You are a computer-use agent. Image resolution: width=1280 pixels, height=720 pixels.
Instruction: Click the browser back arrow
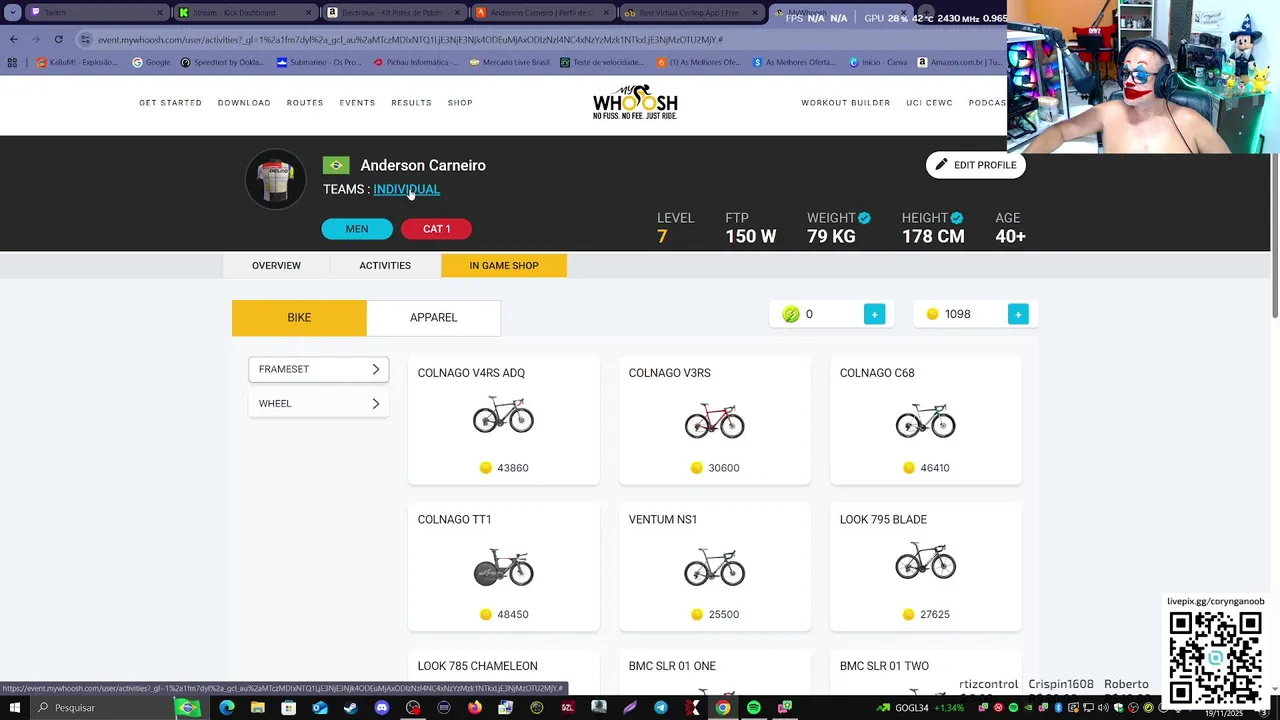(13, 39)
